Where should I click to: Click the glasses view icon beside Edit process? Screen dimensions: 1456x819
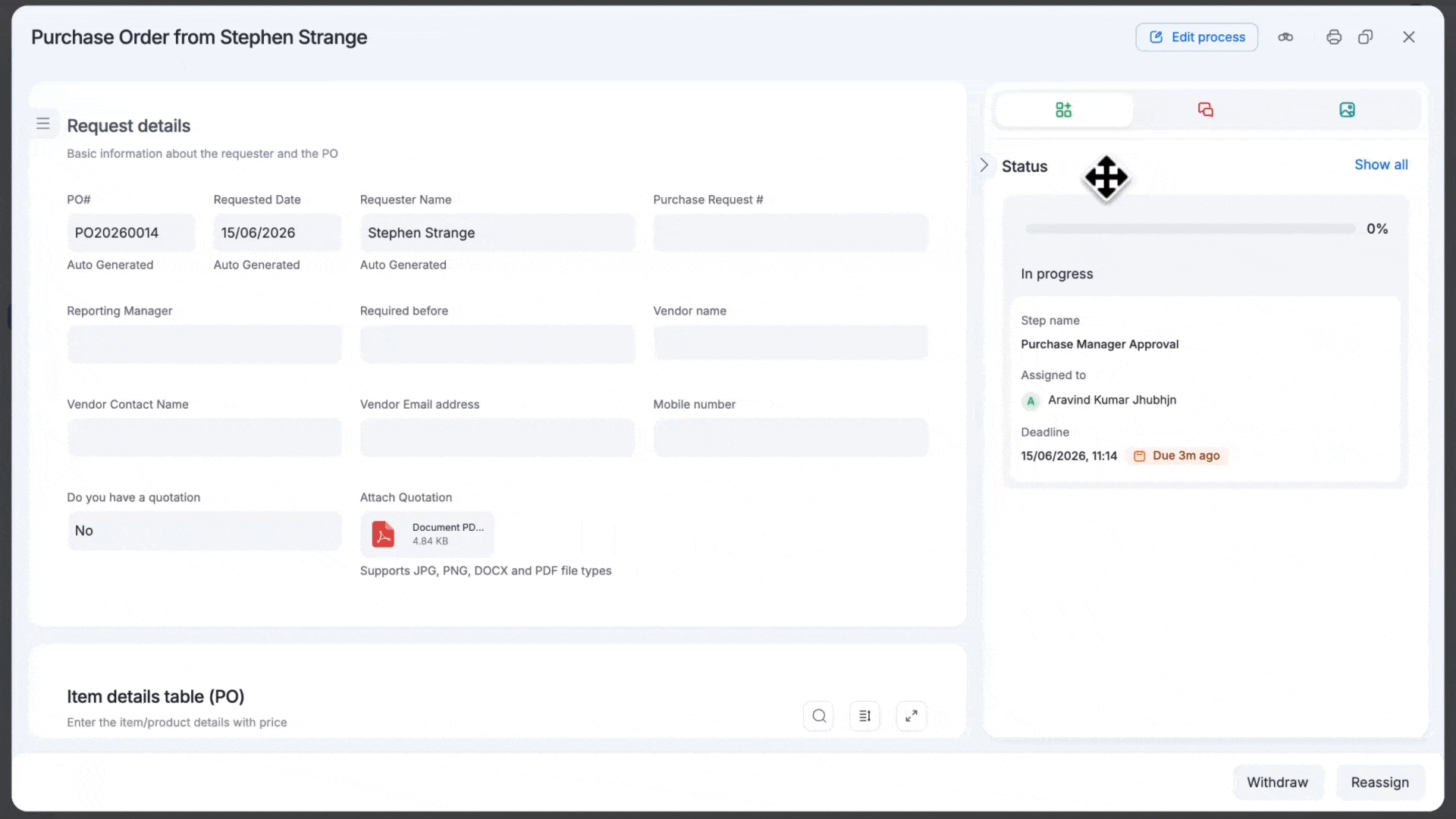tap(1285, 37)
